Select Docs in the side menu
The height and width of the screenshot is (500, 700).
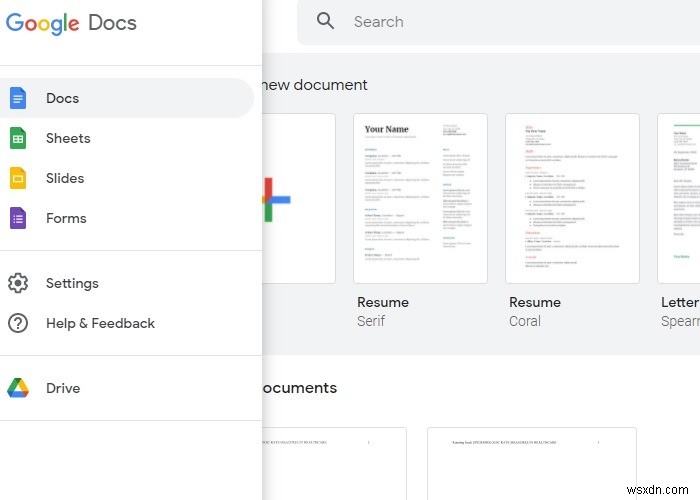click(x=127, y=98)
